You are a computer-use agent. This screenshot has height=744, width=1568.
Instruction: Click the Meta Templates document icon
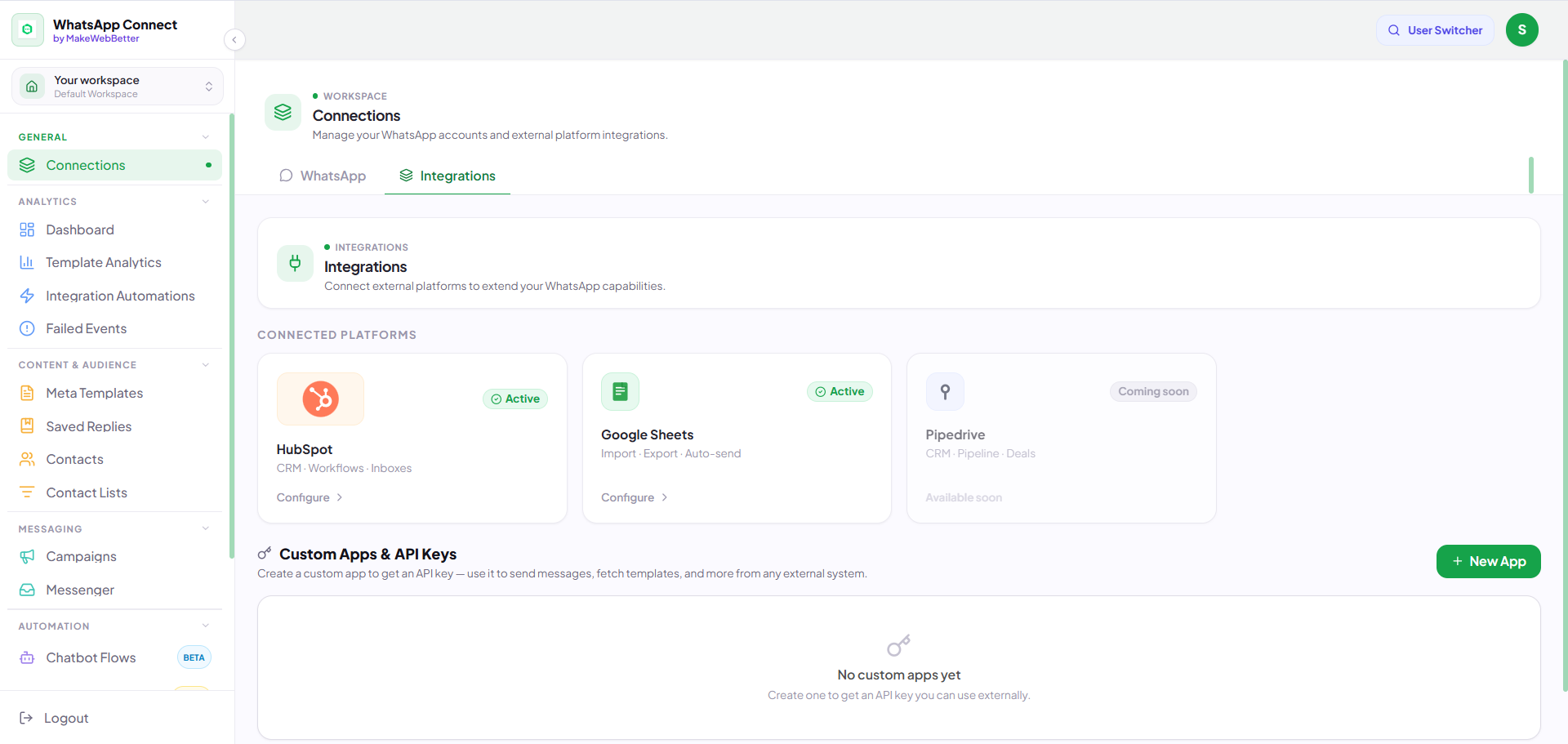tap(27, 393)
